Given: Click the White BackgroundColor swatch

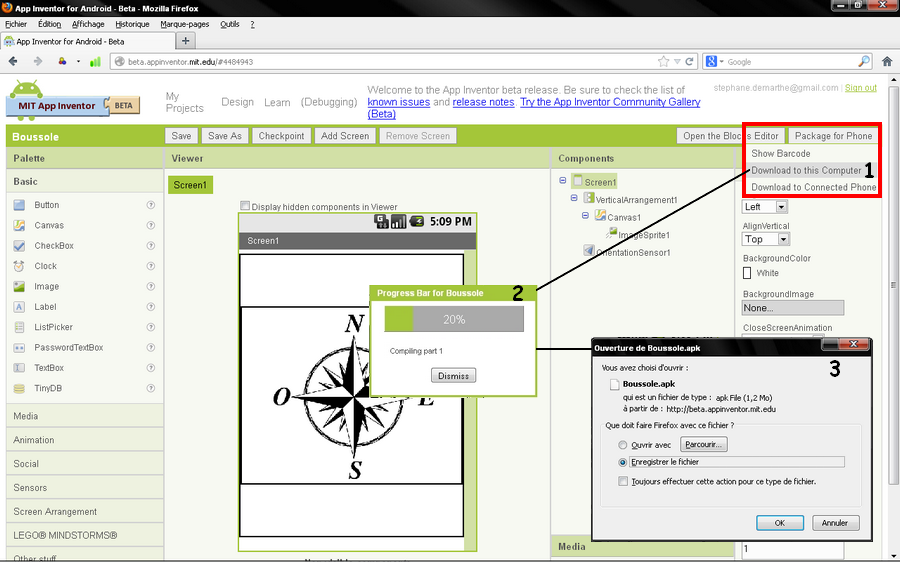Looking at the screenshot, I should click(747, 273).
